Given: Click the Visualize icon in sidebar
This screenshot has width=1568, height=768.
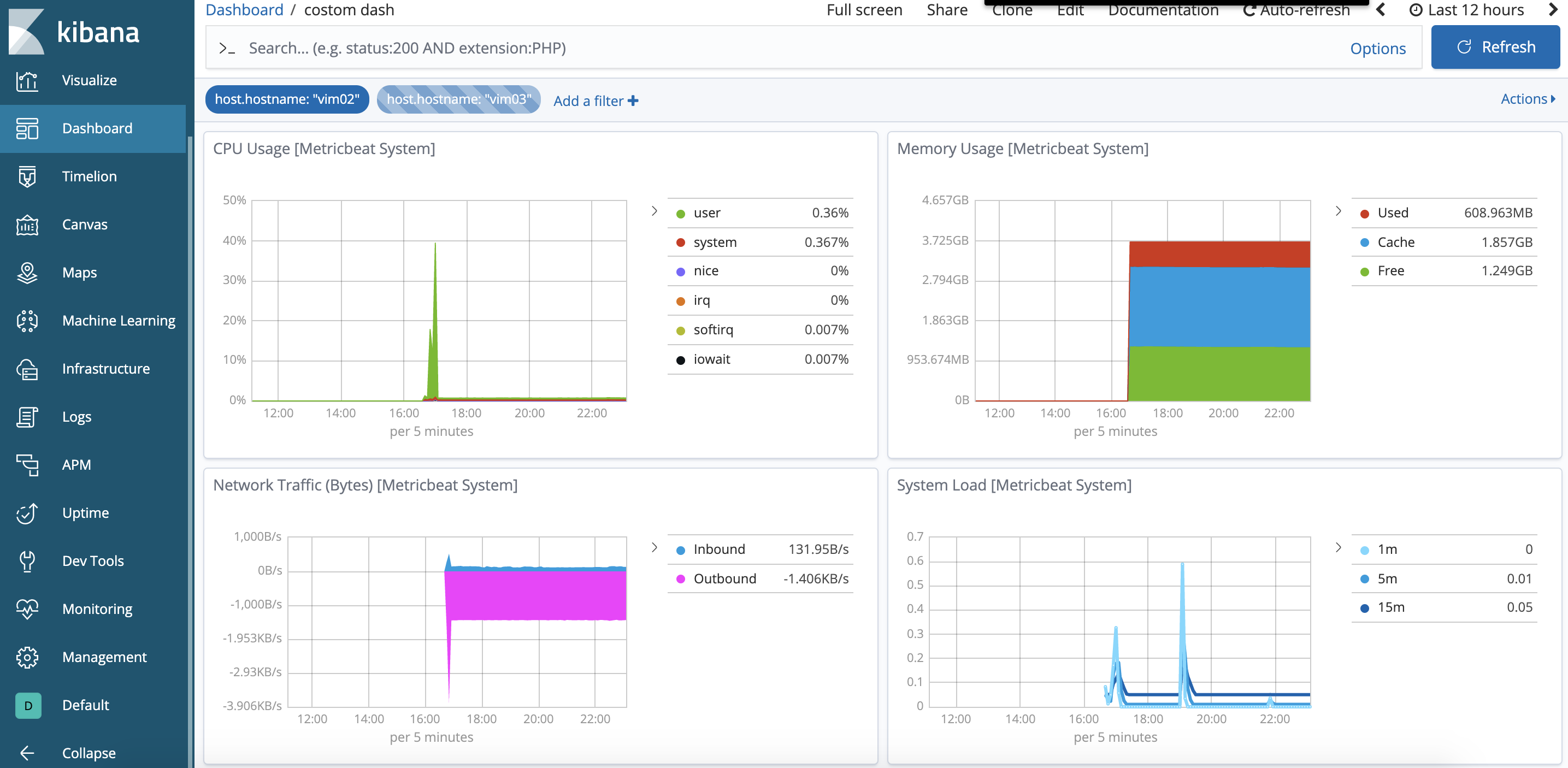Looking at the screenshot, I should pos(27,80).
